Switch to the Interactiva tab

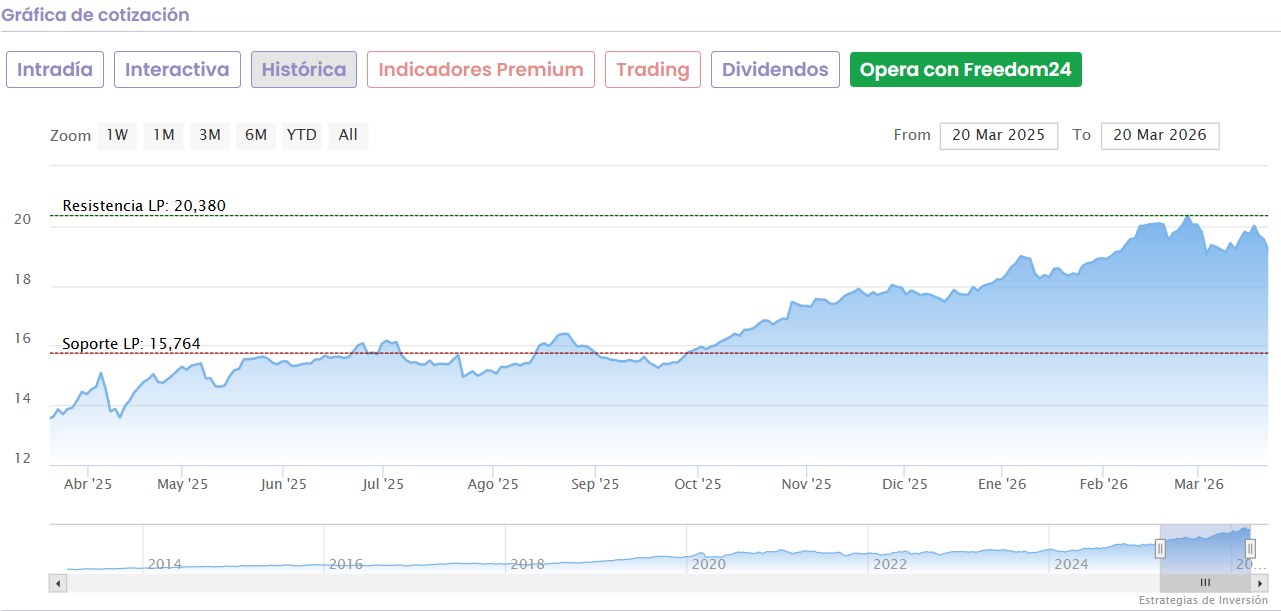[177, 70]
